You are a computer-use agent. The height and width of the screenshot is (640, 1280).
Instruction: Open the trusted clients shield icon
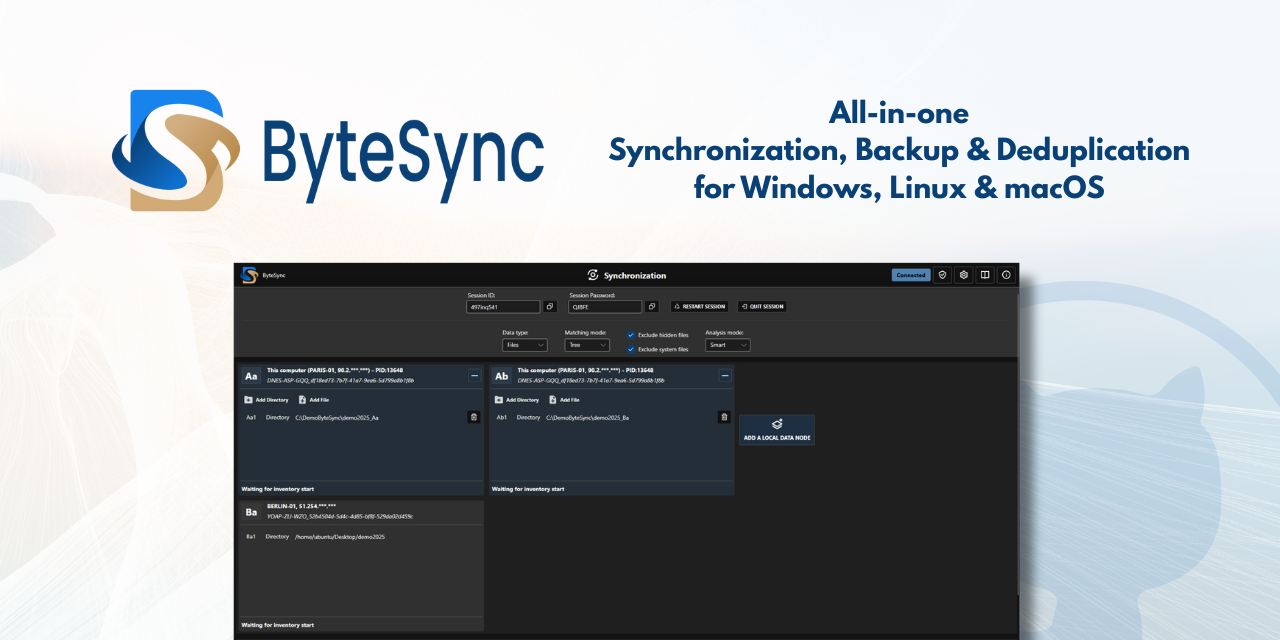942,275
